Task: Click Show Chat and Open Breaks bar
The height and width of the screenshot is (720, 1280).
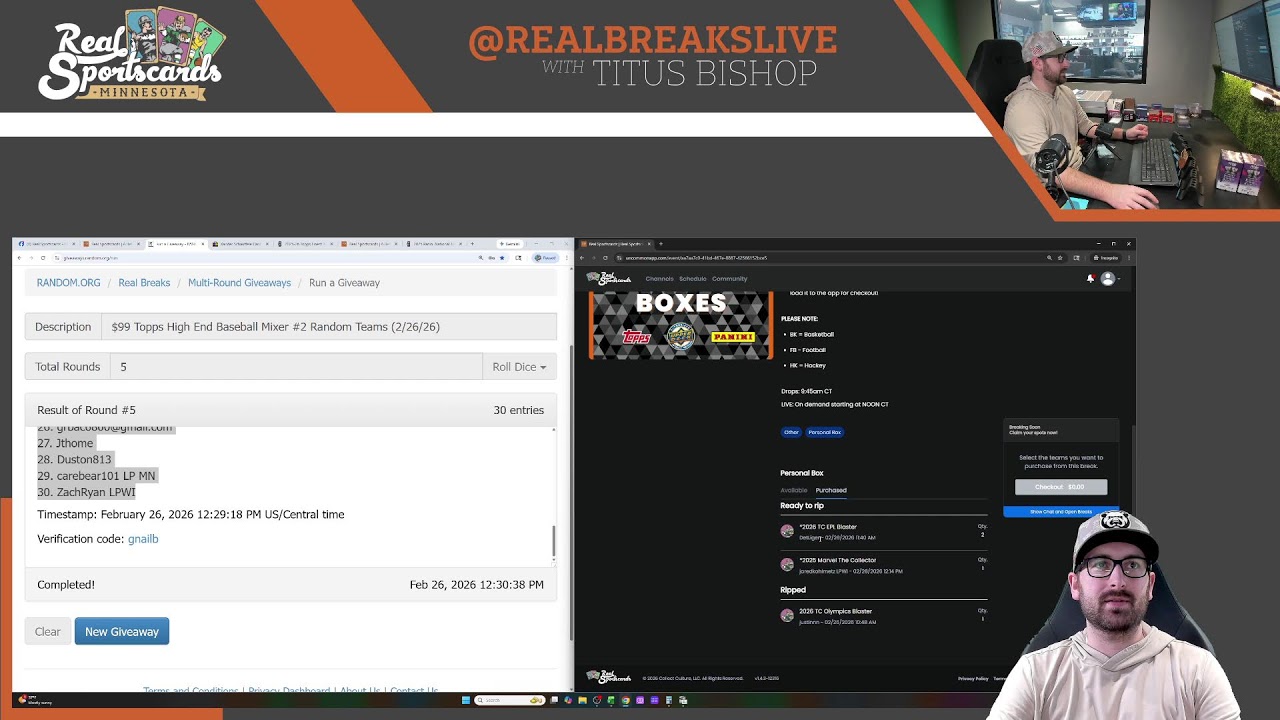Action: click(1061, 512)
